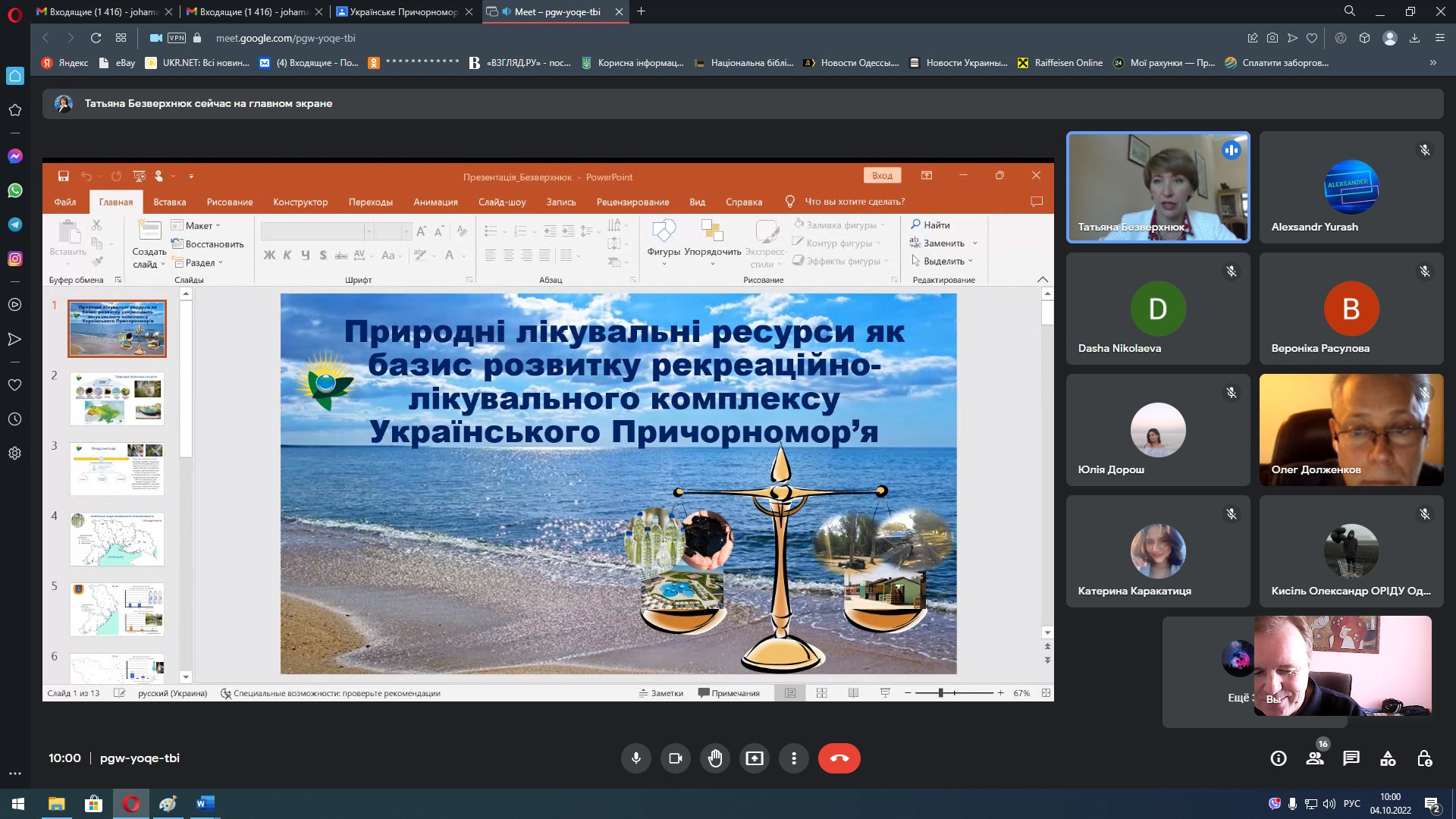Image resolution: width=1456 pixels, height=819 pixels.
Task: Open more options three-dot menu
Action: coord(794,758)
